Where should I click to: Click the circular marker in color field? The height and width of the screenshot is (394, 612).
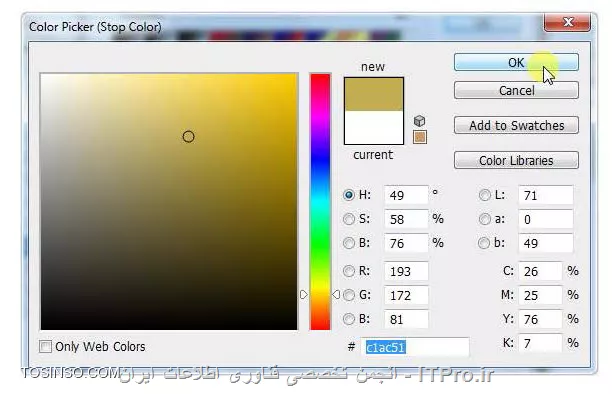189,137
